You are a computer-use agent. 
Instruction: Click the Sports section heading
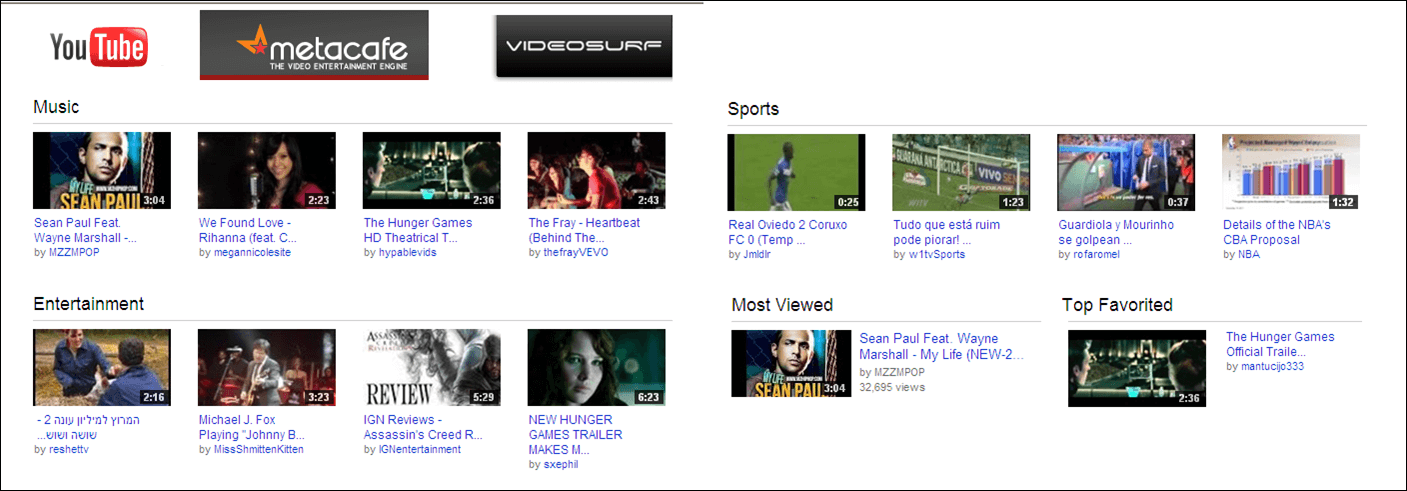753,108
